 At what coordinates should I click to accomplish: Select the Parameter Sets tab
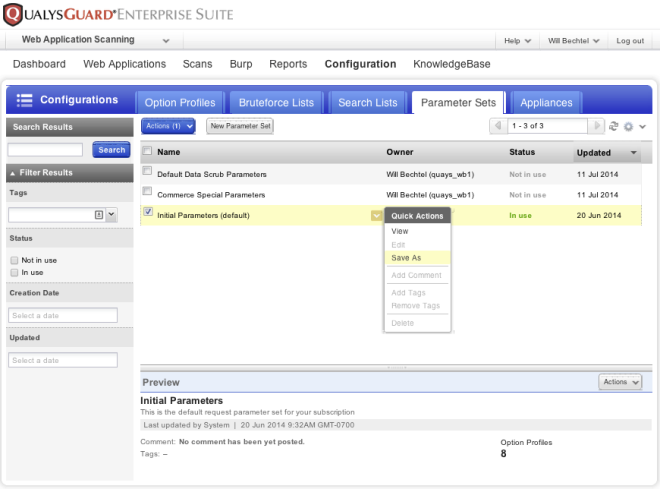tap(458, 103)
